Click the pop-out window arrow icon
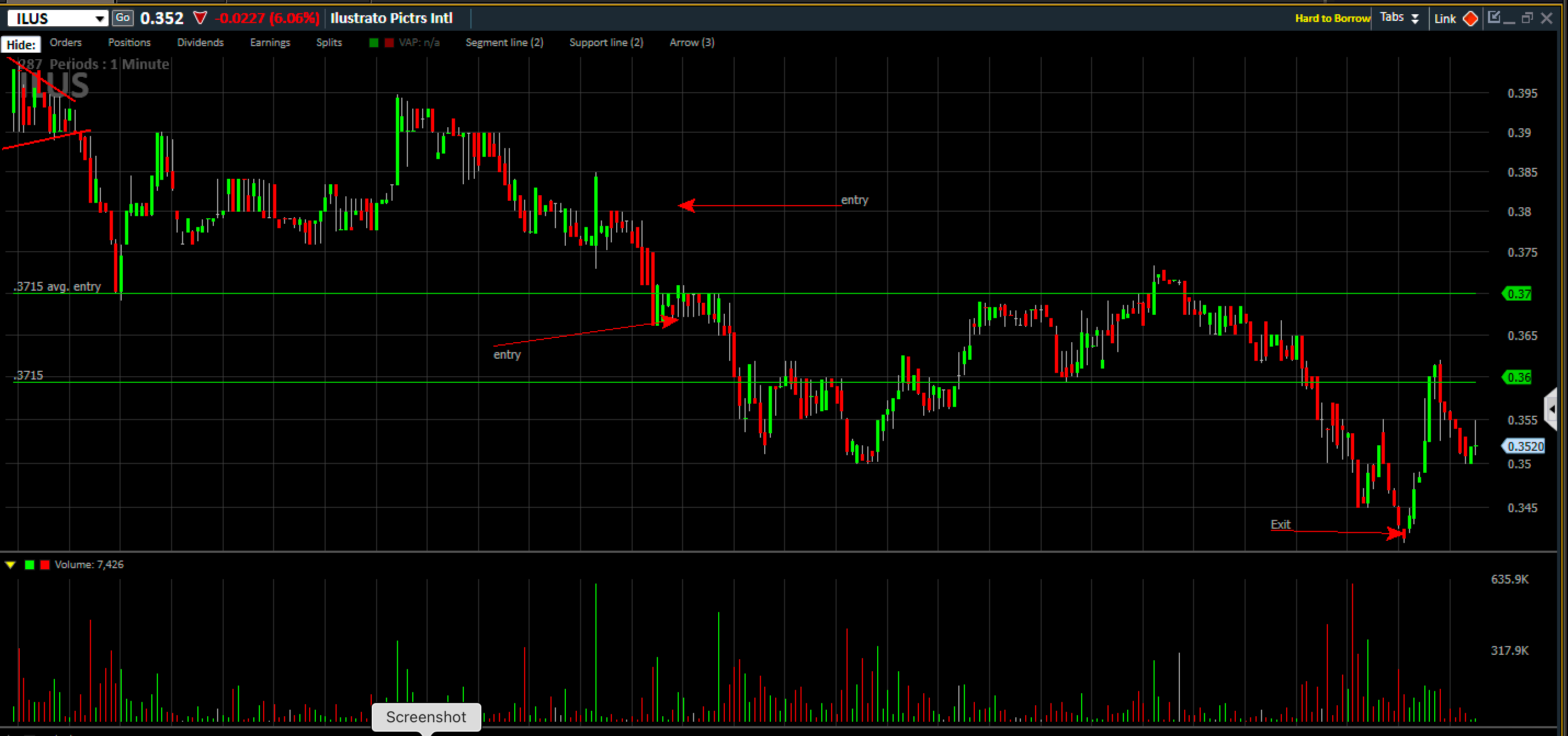The height and width of the screenshot is (736, 1568). pyautogui.click(x=1494, y=17)
